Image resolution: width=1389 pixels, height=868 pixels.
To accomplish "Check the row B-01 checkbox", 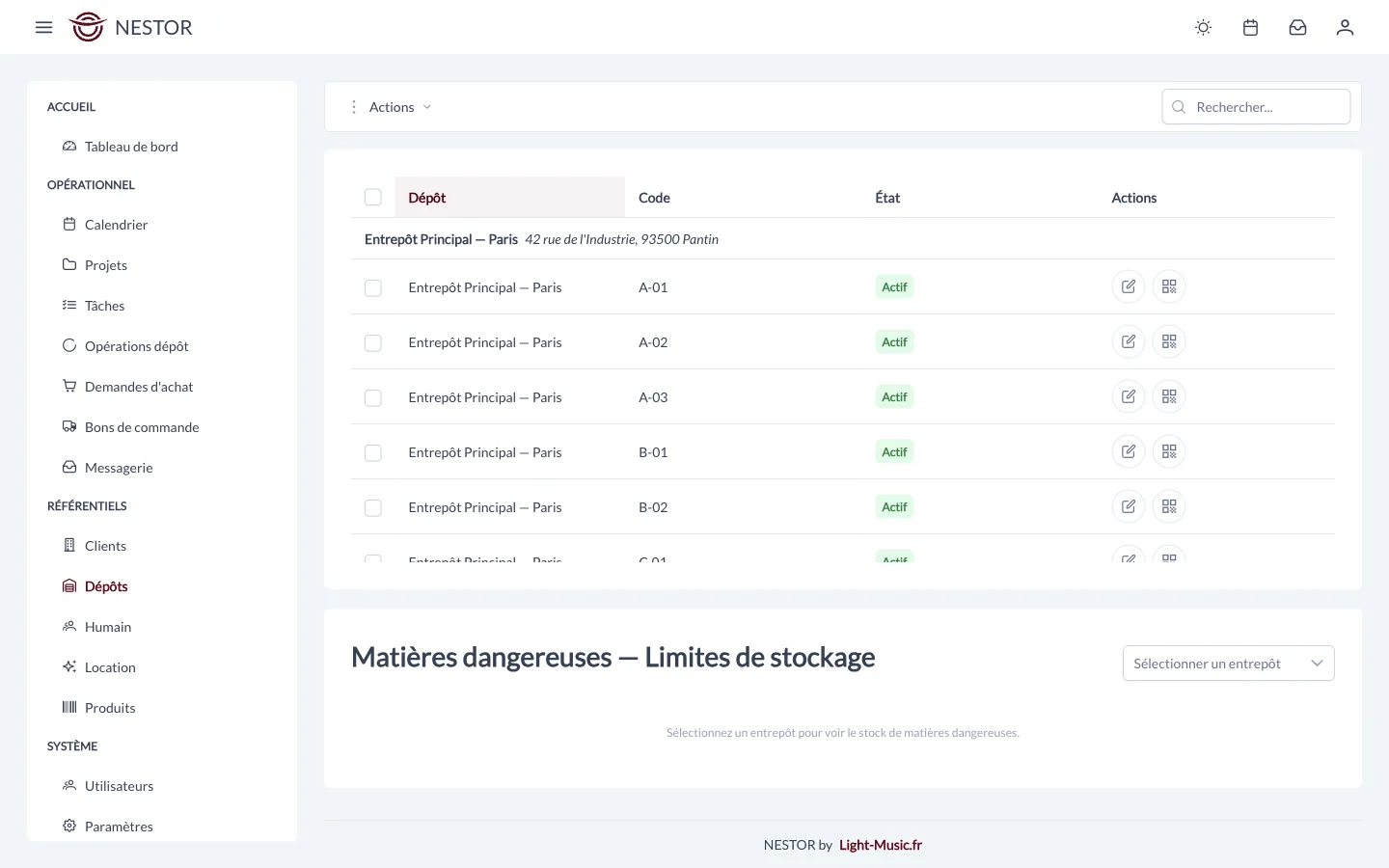I will coord(373,452).
